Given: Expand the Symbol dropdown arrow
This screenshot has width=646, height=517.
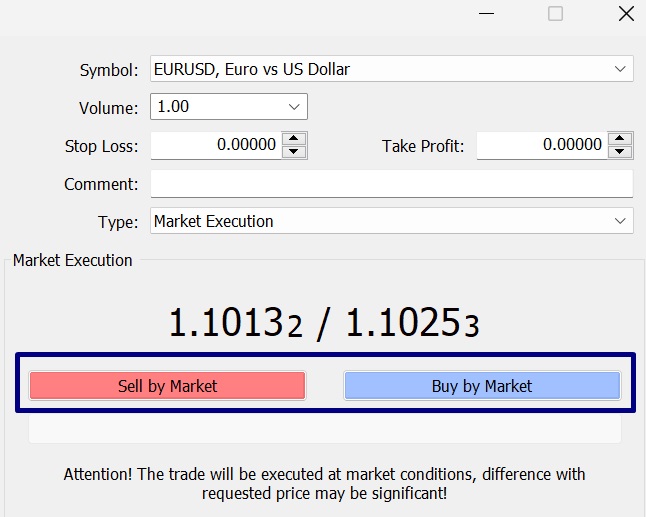Looking at the screenshot, I should (x=619, y=69).
